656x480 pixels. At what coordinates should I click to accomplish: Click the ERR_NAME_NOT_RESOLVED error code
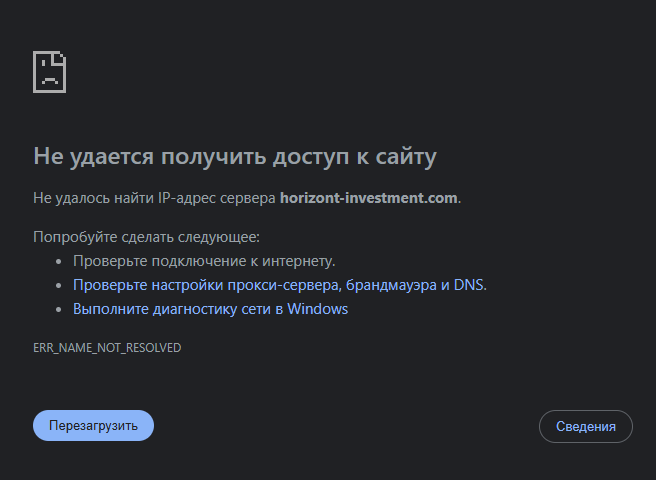tap(107, 347)
